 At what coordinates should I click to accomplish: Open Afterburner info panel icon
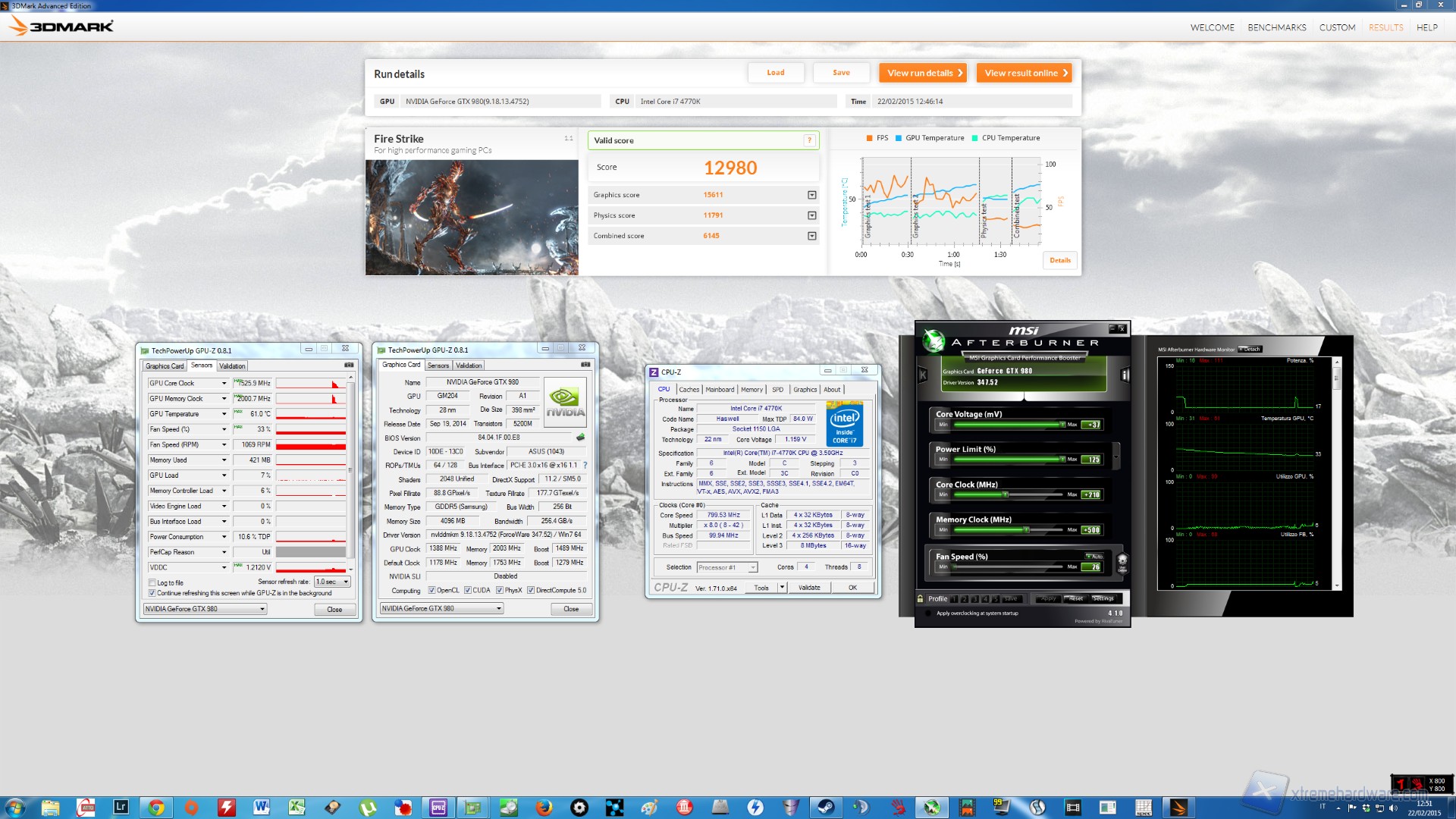[1125, 375]
